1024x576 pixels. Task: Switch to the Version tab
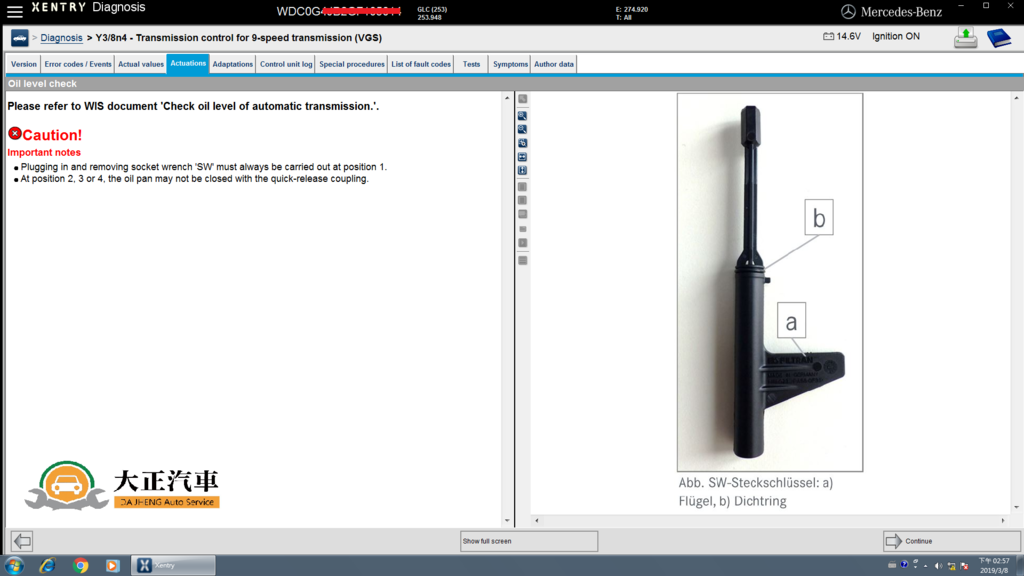click(24, 64)
